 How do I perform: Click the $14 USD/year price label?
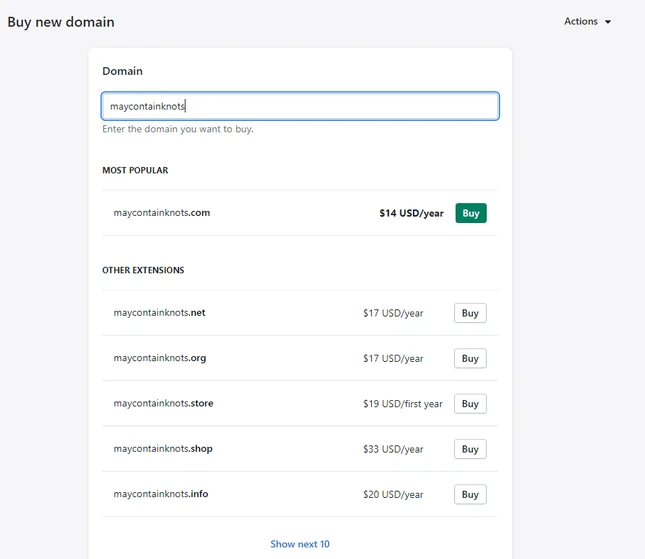click(411, 213)
